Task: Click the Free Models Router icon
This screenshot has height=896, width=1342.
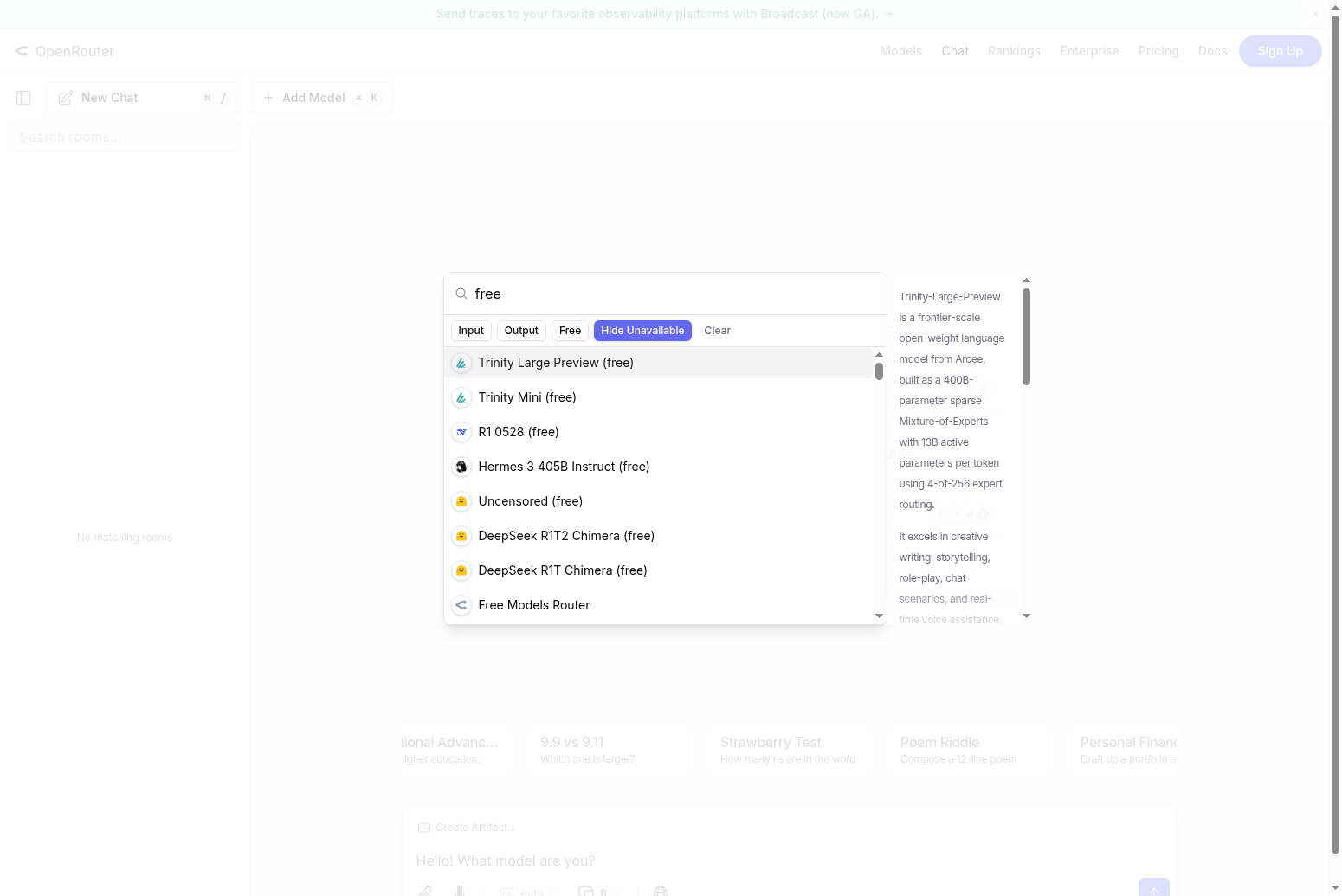Action: pos(461,605)
